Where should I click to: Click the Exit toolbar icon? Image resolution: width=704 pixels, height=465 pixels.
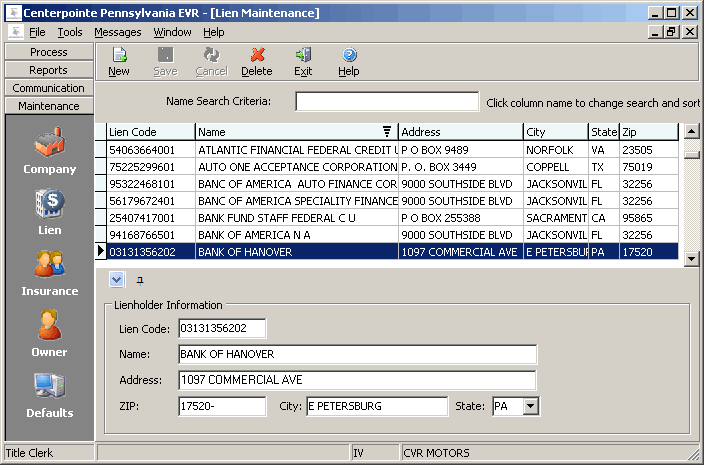click(x=303, y=55)
